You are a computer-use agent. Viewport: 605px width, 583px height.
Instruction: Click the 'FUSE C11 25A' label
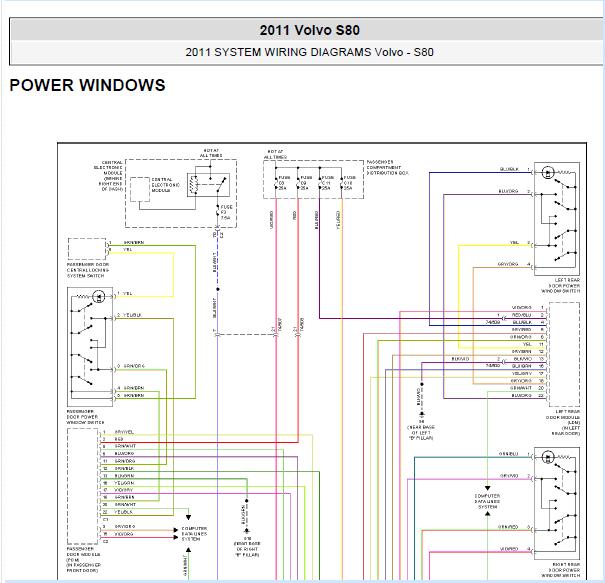(x=328, y=183)
